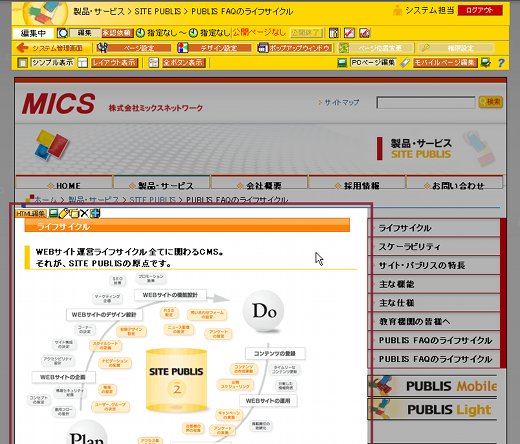The height and width of the screenshot is (444, 520).
Task: Click SITE PUBLIS in the top yellow breadcrumb
Action: point(158,11)
